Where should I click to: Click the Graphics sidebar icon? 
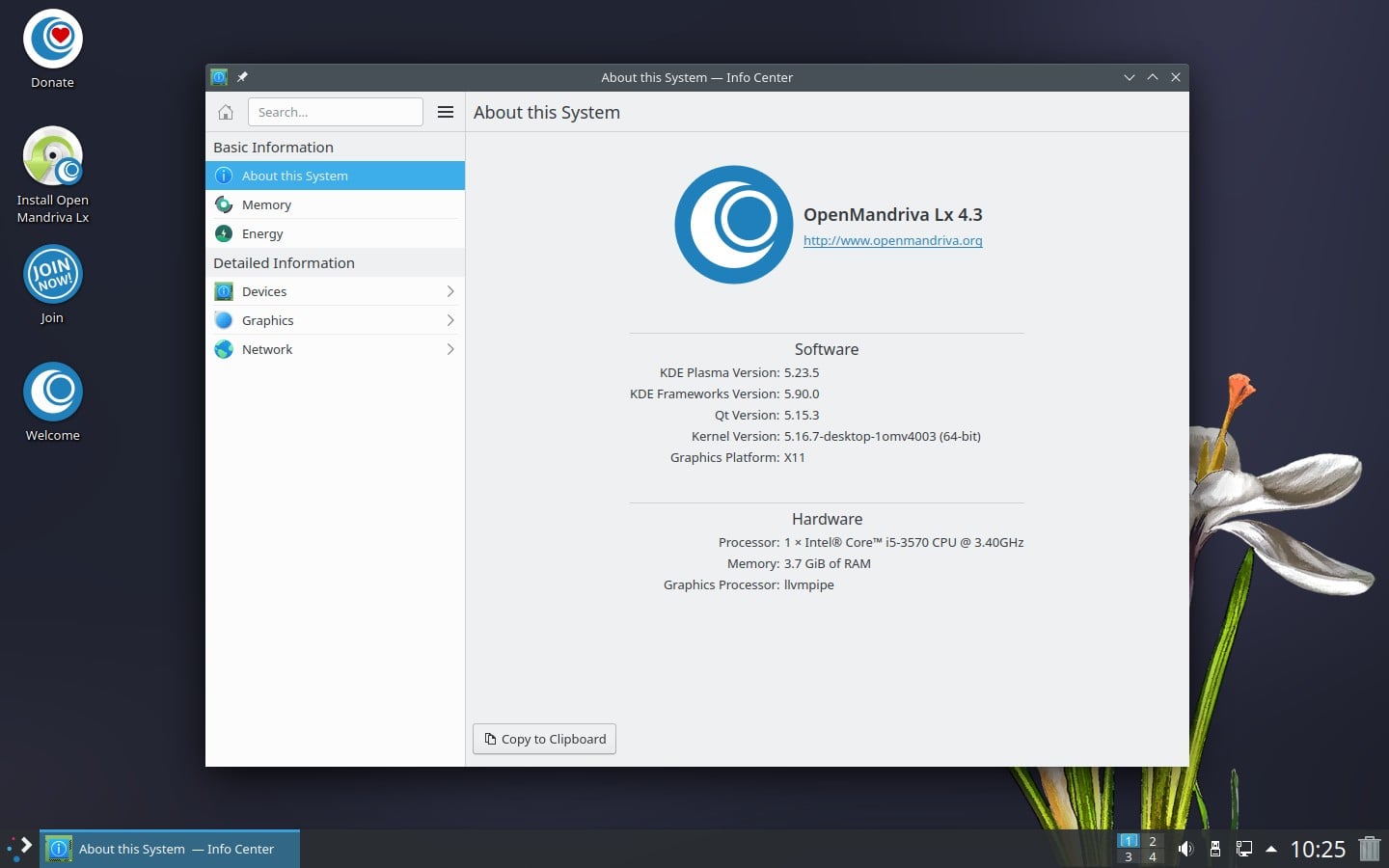pos(224,320)
